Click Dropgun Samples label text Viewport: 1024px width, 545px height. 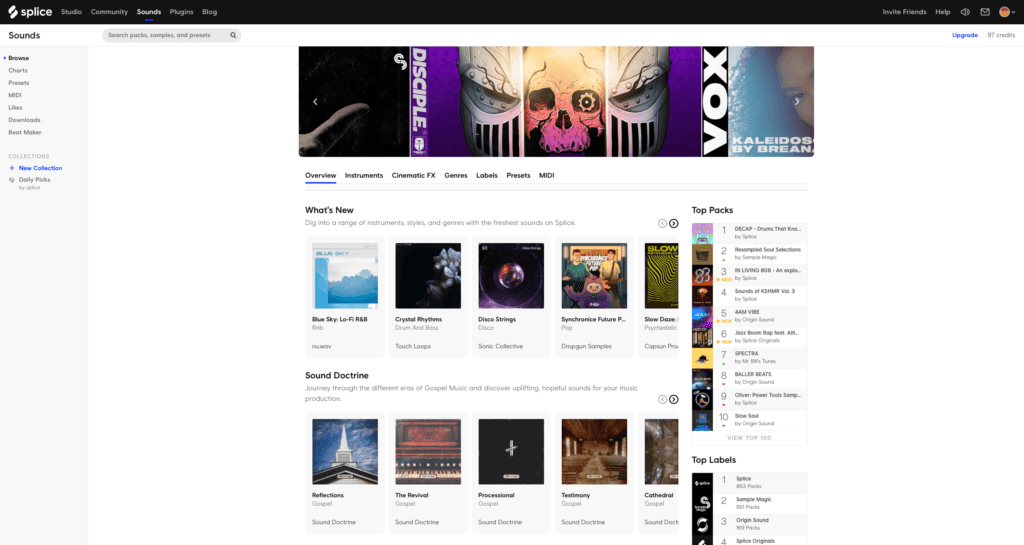click(x=586, y=347)
